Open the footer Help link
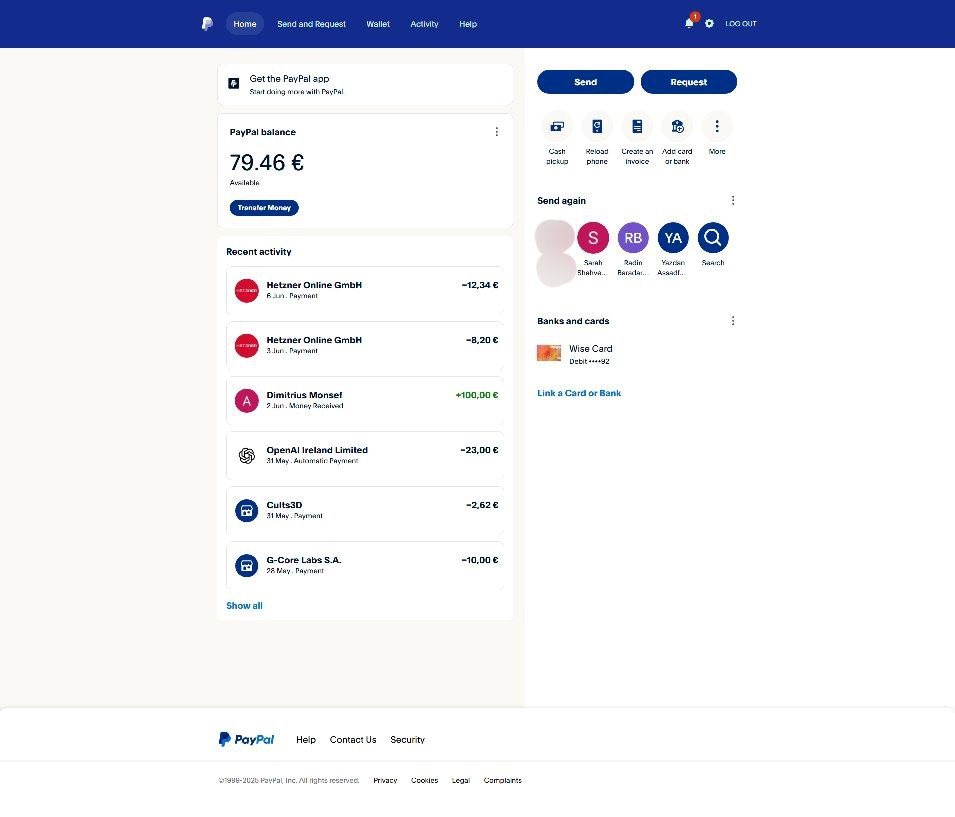 (306, 740)
